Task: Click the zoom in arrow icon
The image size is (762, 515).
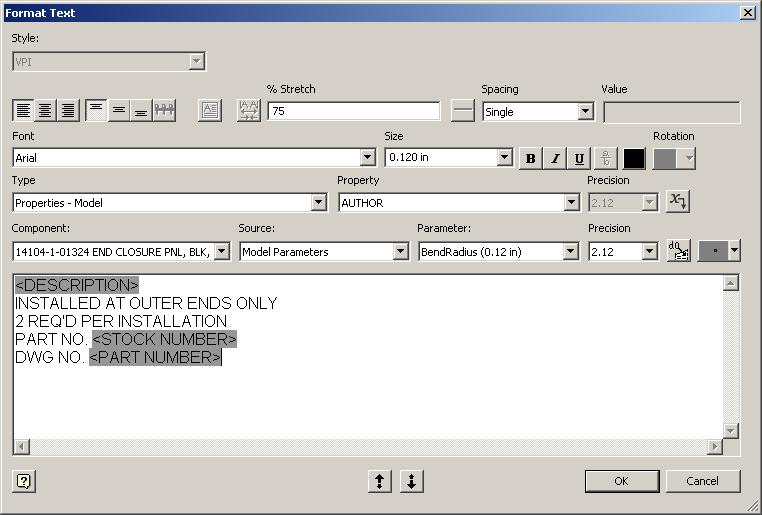Action: (380, 481)
